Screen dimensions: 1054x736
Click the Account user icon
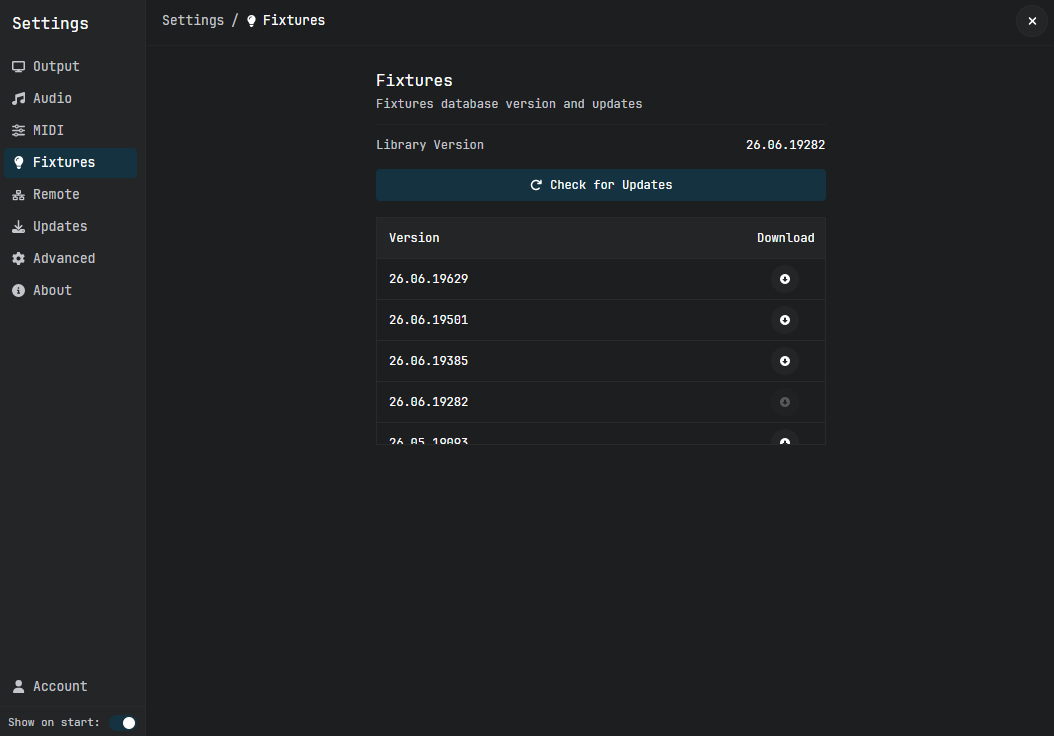(19, 686)
